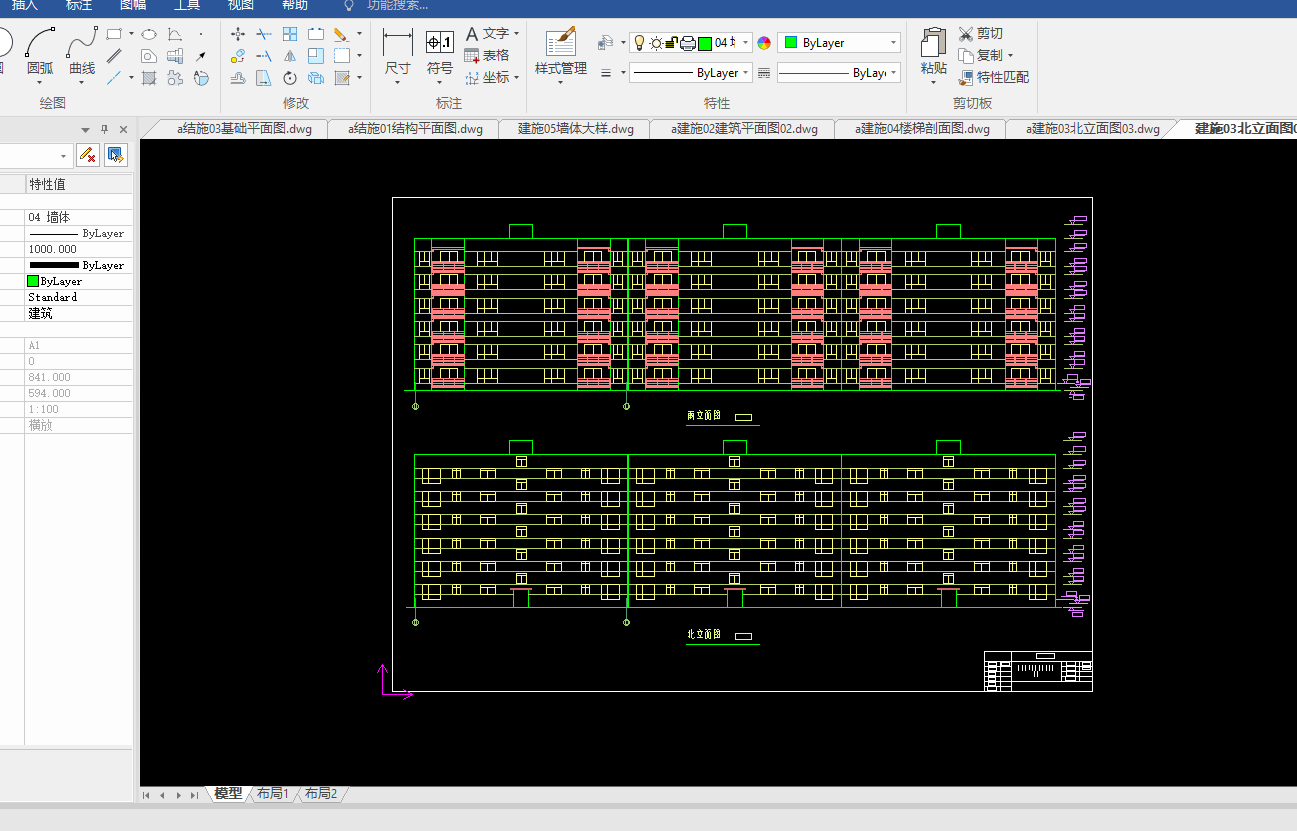Select the arrow leader tool in 绘图
The image size is (1297, 831).
(x=201, y=56)
